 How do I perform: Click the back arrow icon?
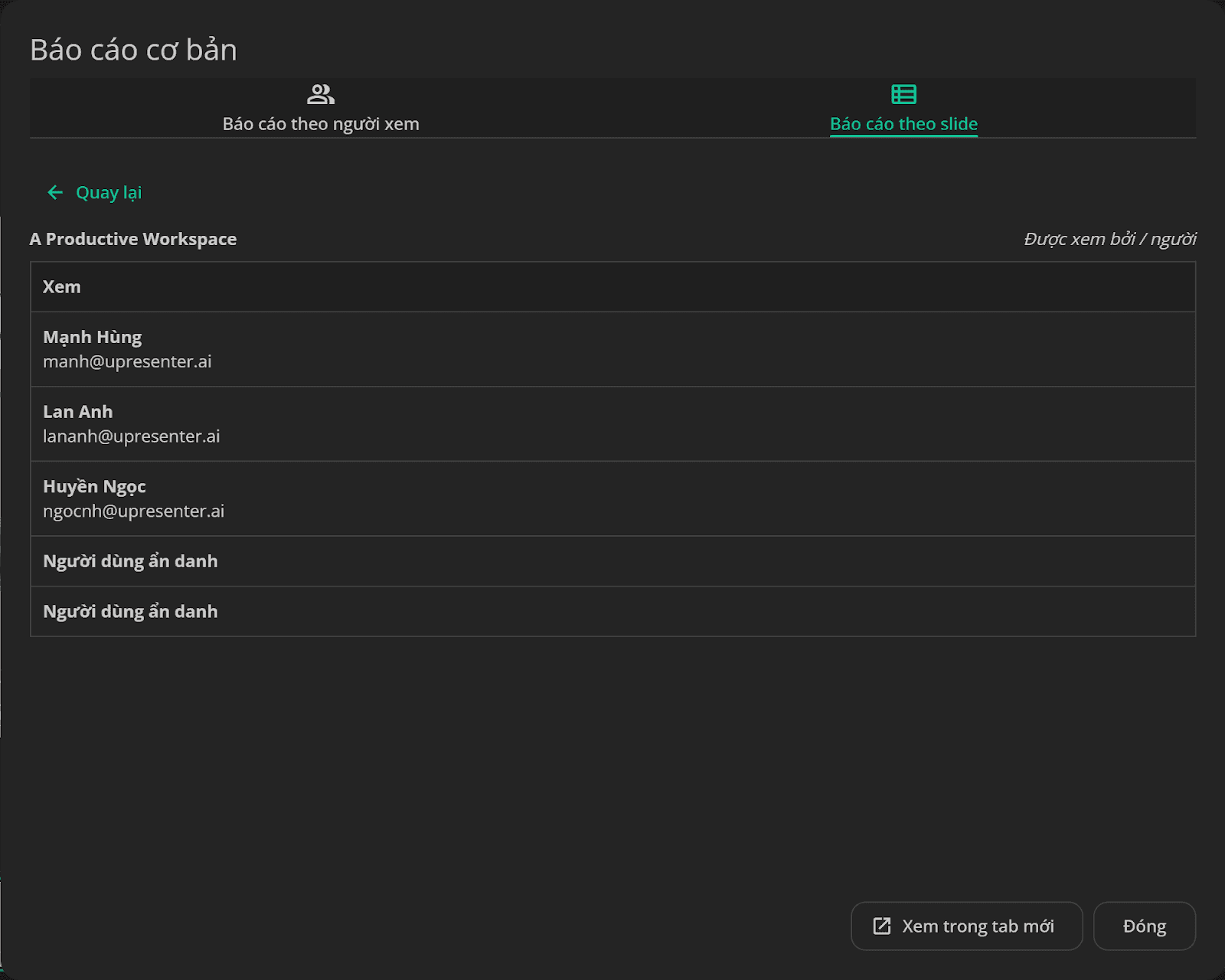point(55,192)
